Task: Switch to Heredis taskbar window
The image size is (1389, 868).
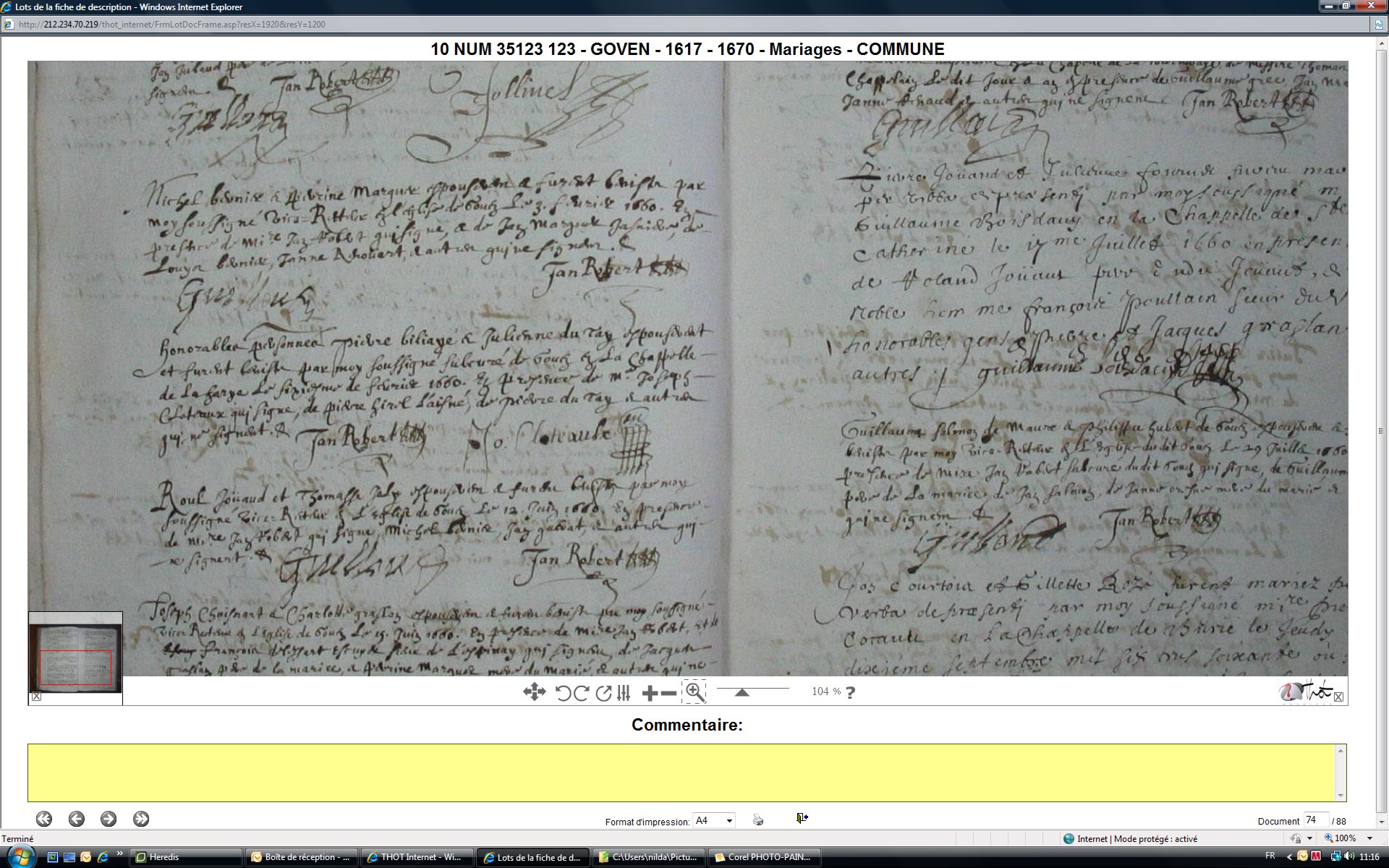Action: pos(187,857)
